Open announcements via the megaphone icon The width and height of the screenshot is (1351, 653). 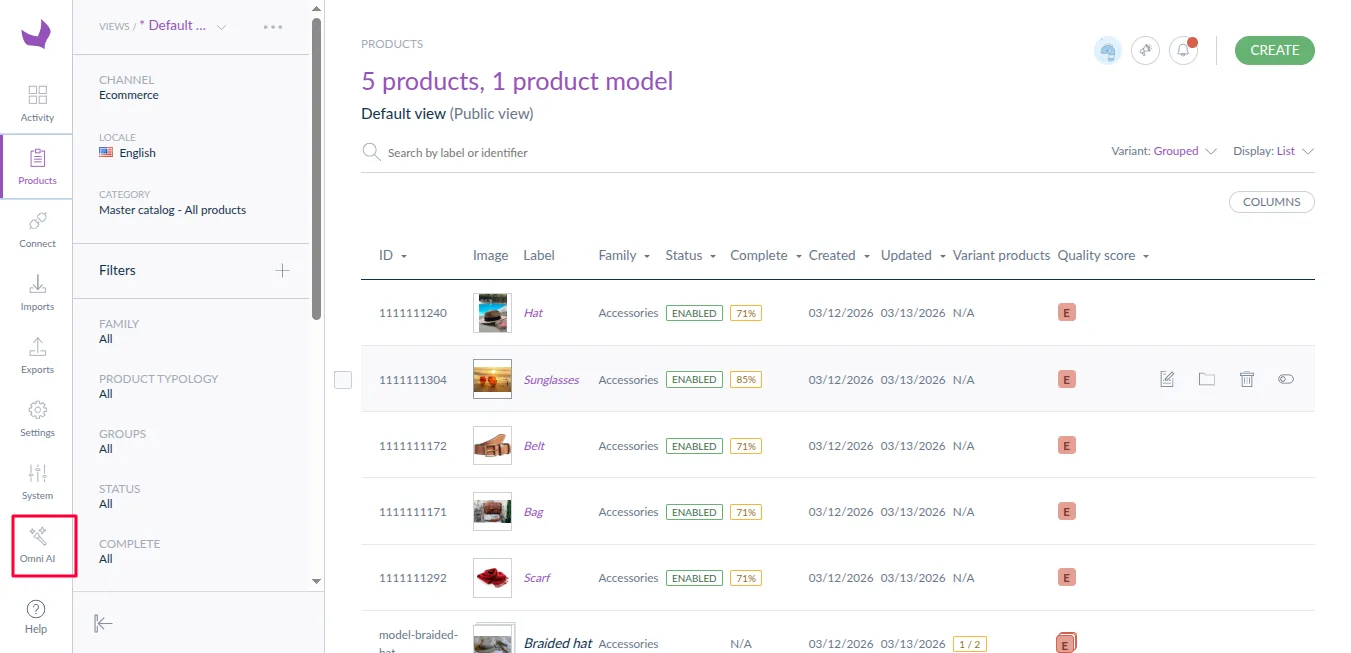point(1145,50)
